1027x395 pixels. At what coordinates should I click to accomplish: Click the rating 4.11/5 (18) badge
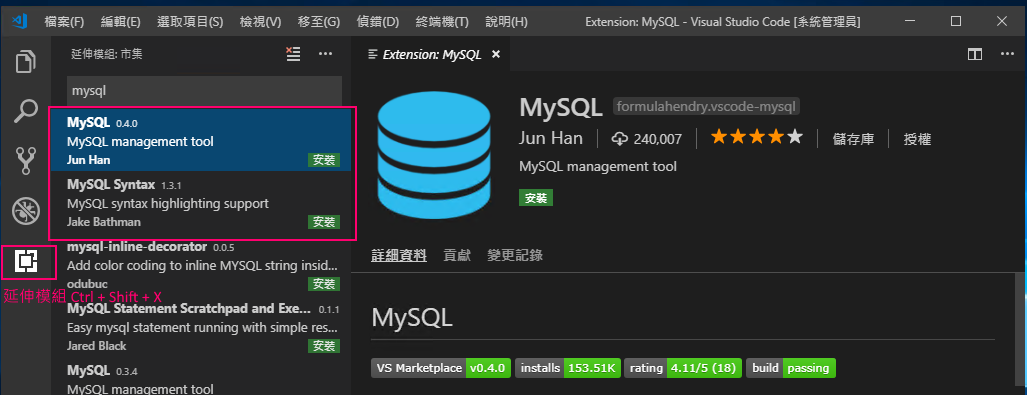click(x=683, y=368)
